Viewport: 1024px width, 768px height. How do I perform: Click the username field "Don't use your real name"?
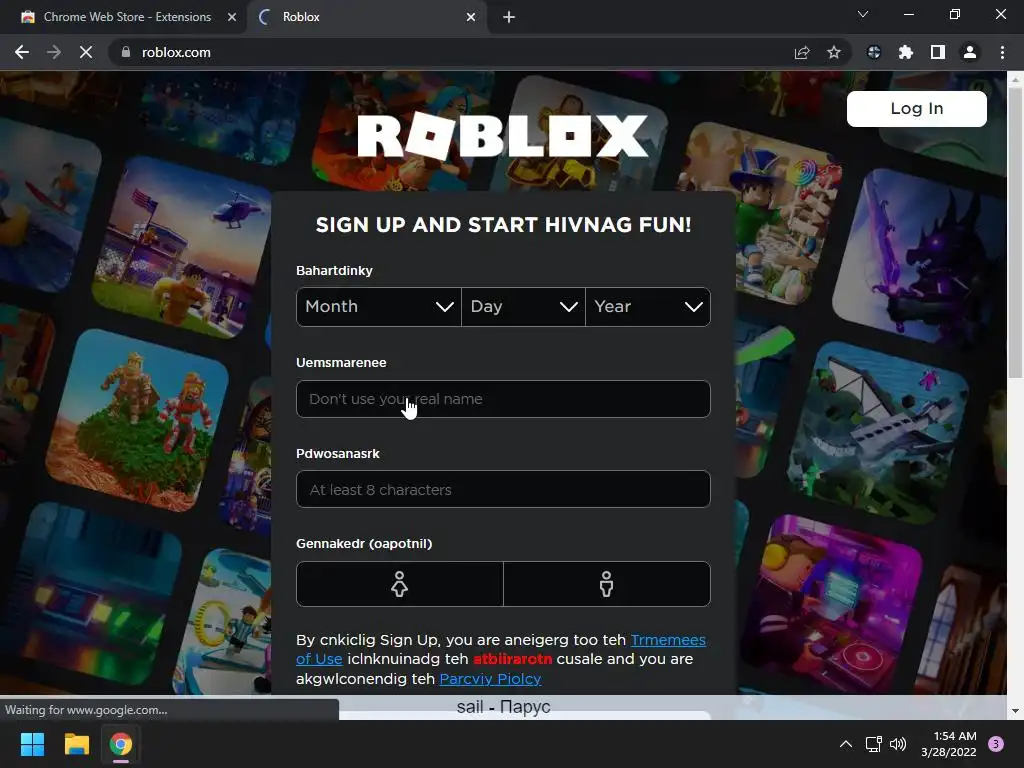[x=503, y=399]
